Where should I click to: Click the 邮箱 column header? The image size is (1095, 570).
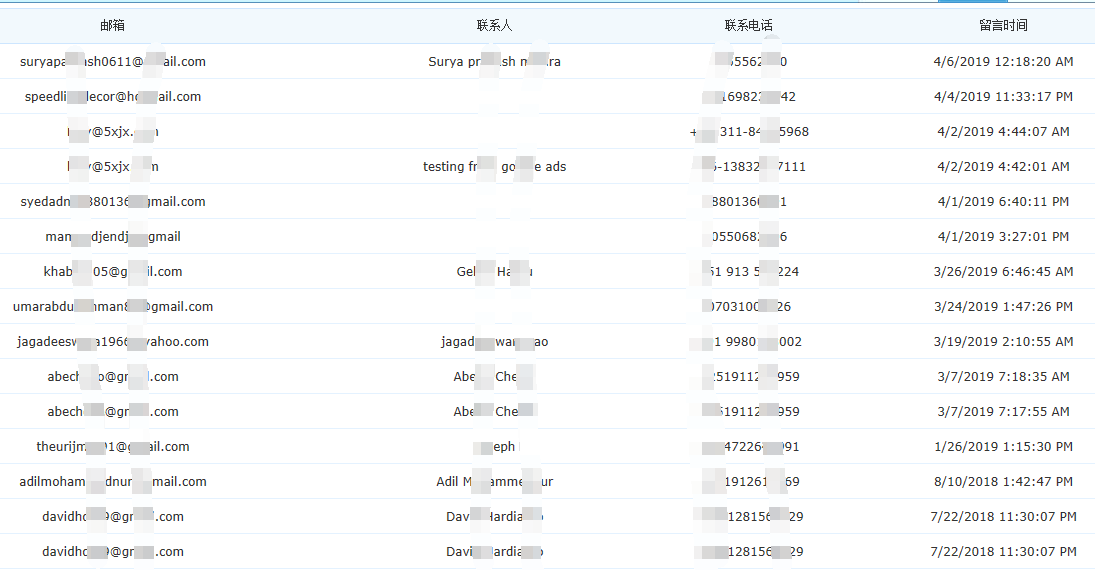[x=113, y=25]
